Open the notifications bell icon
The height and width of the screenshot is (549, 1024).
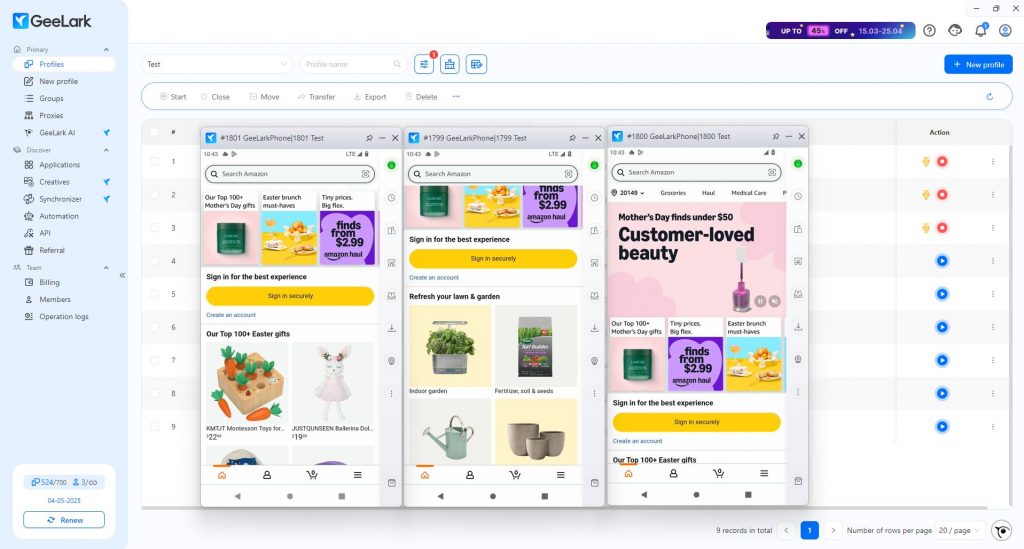click(980, 31)
